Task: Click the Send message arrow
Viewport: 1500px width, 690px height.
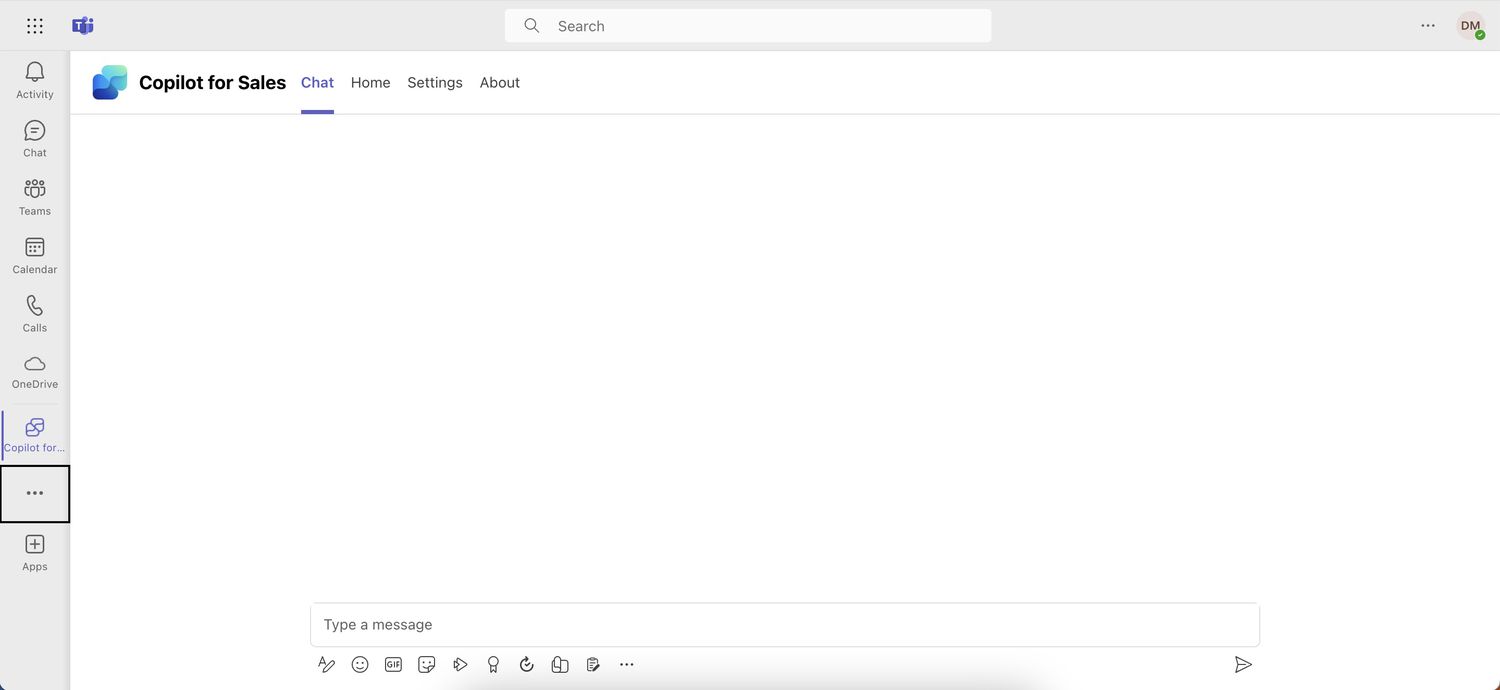Action: pos(1243,664)
